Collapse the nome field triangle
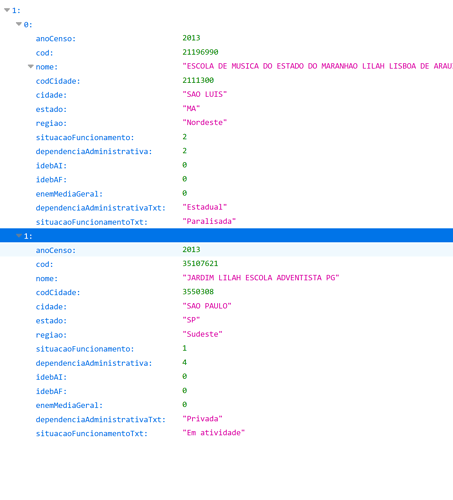This screenshot has height=500, width=453. tap(31, 67)
